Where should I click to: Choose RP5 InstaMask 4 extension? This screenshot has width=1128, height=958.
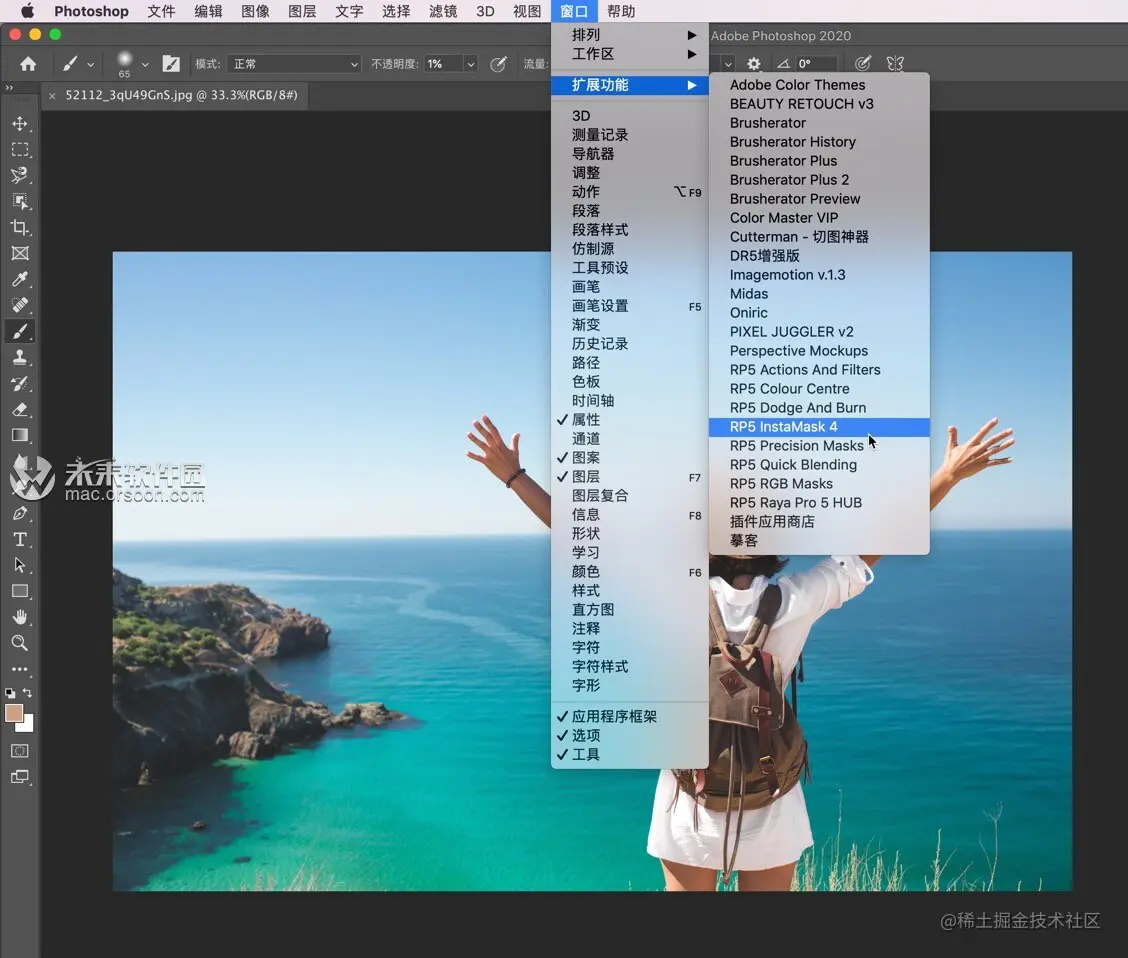819,427
